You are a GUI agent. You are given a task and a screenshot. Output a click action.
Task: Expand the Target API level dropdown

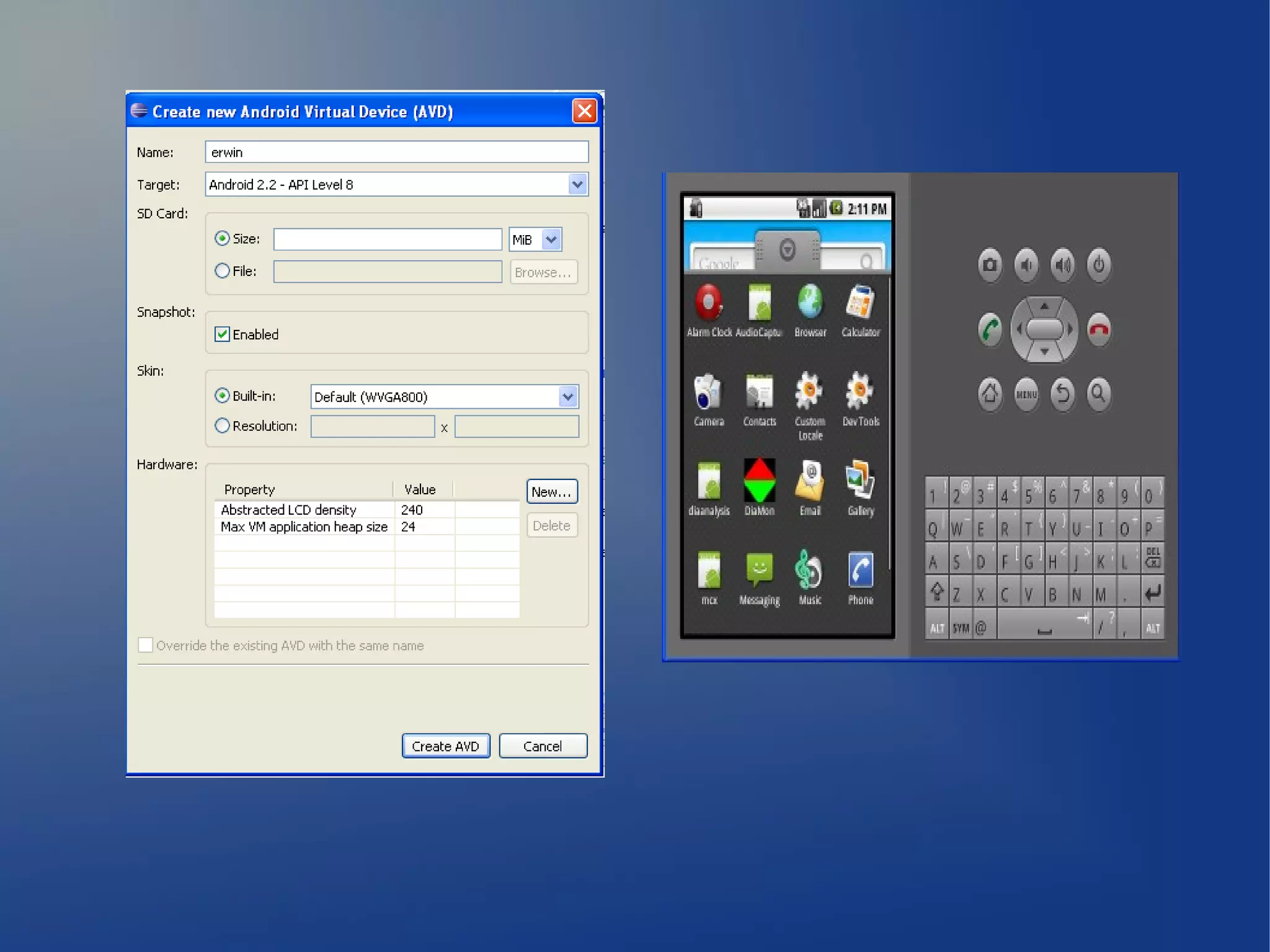click(x=577, y=184)
